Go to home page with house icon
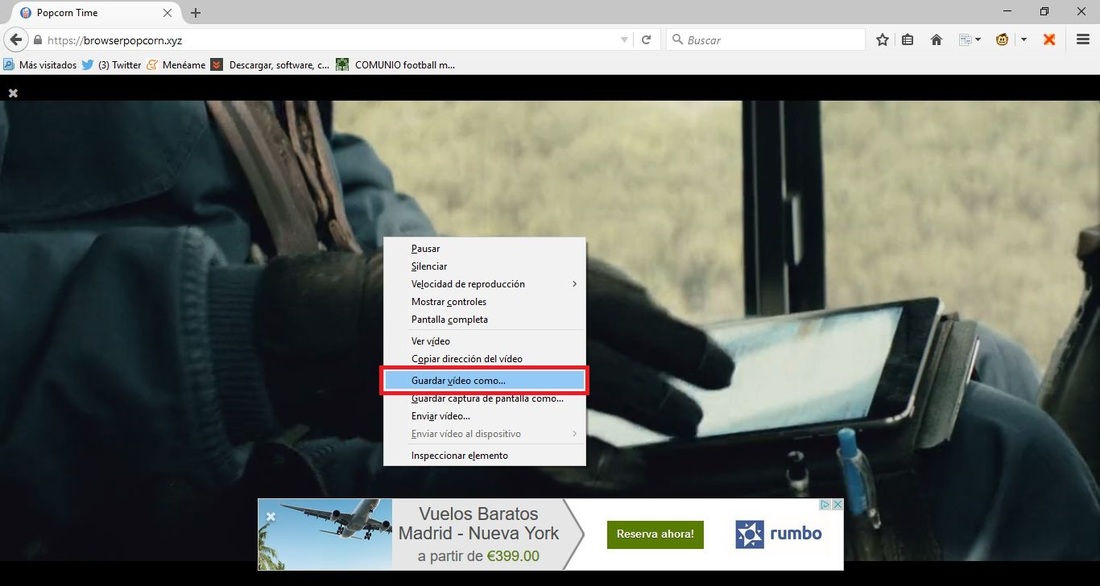Viewport: 1100px width, 586px height. [936, 40]
